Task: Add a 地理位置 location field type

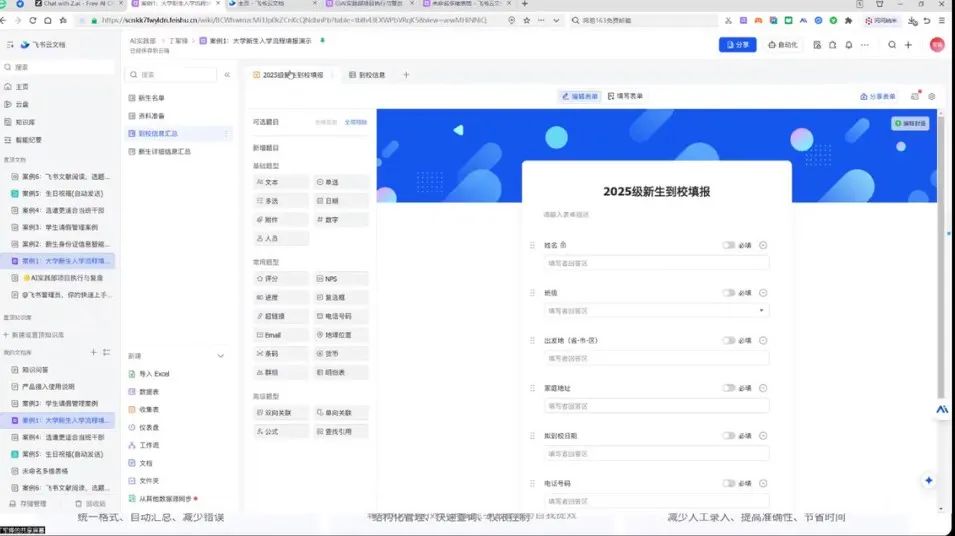Action: 341,335
